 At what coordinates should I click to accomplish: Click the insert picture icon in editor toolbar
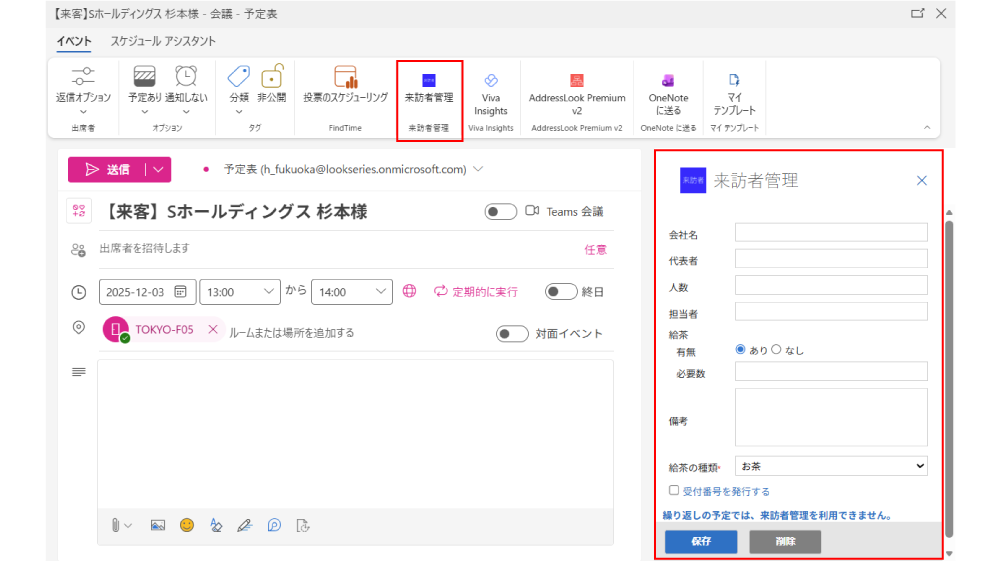click(x=157, y=524)
